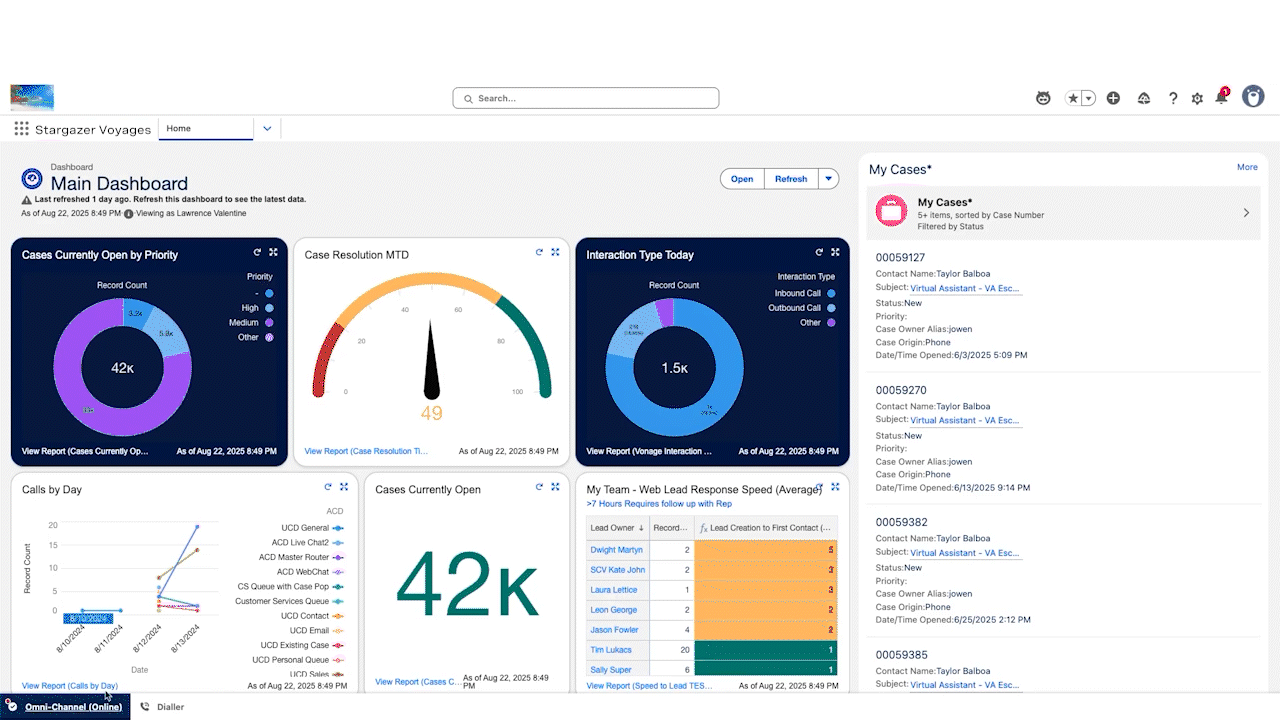Open the notifications bell

click(x=1221, y=97)
